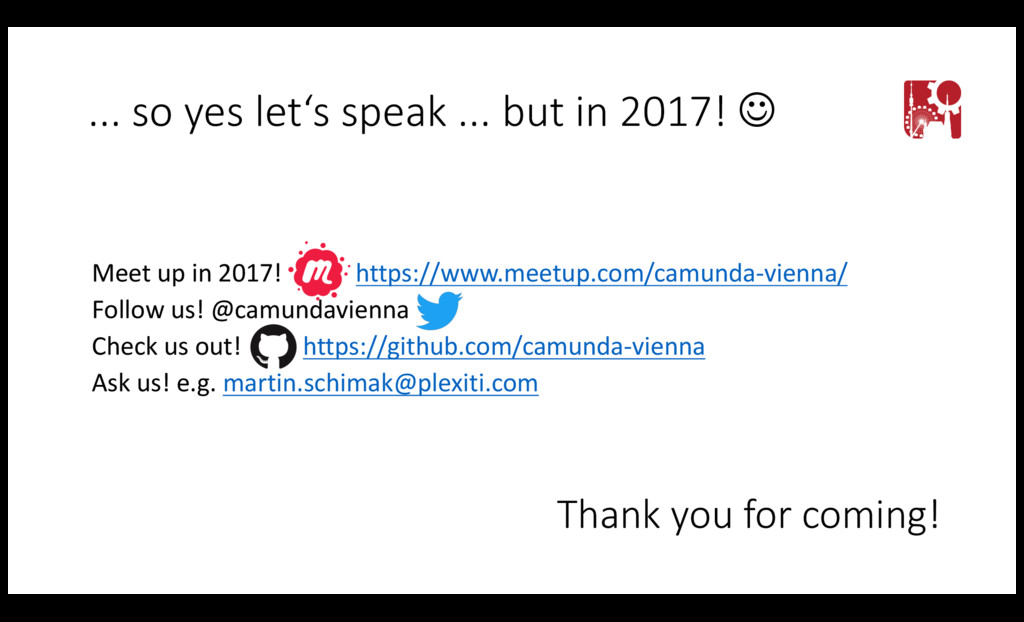
Task: Select the "Ask us! e.g." text
Action: coord(153,384)
